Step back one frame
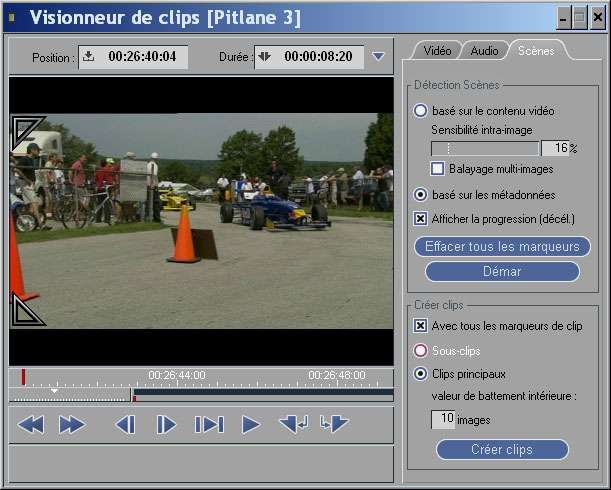The width and height of the screenshot is (611, 490). 125,425
